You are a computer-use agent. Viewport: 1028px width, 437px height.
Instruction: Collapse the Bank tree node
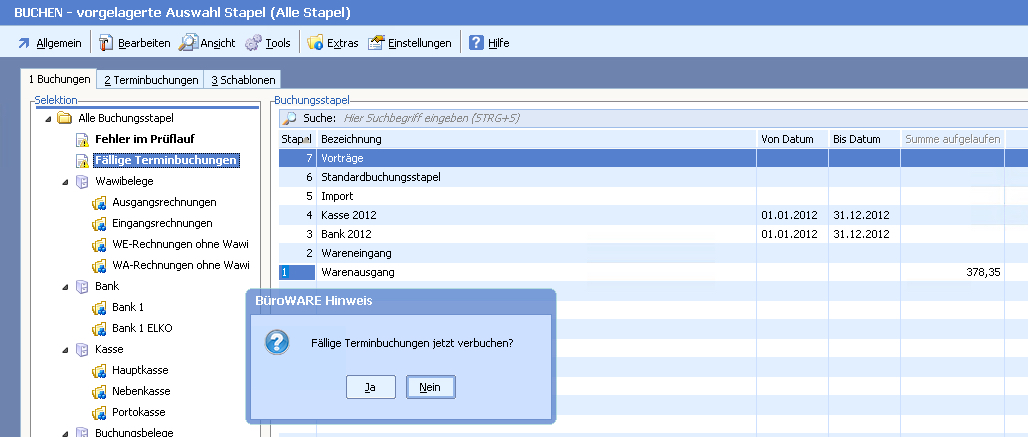tap(64, 286)
